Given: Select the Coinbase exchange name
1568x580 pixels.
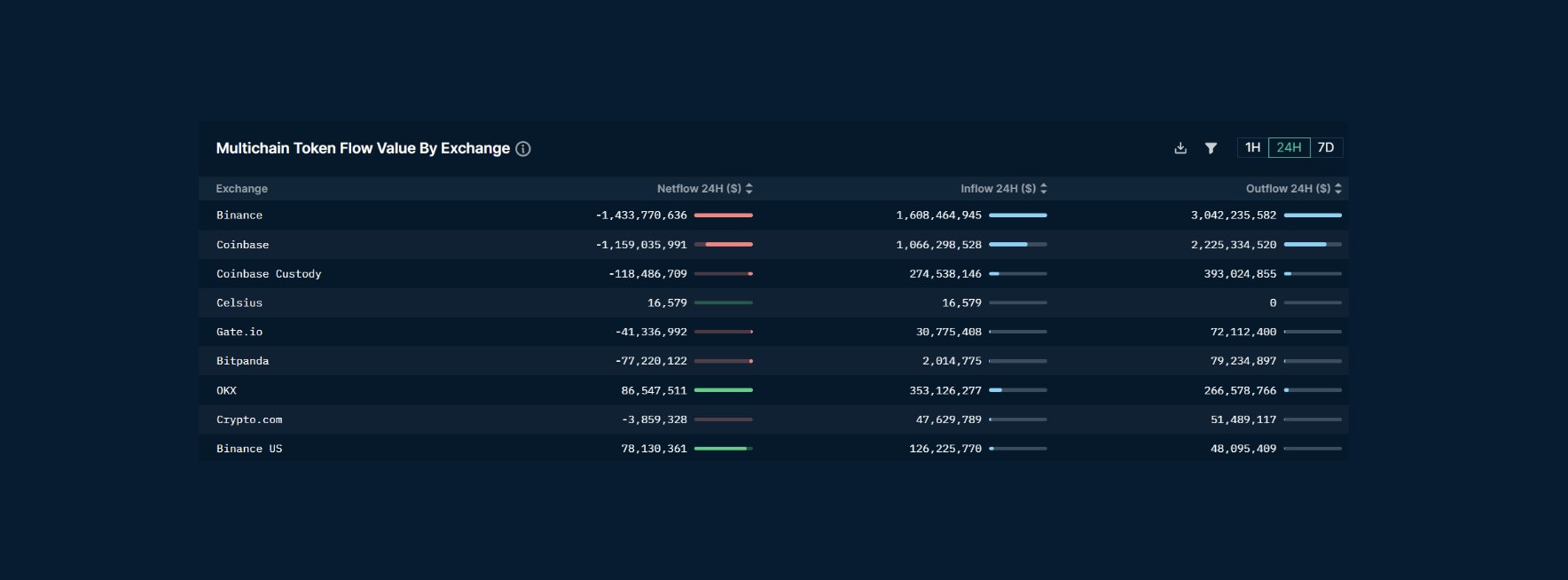Looking at the screenshot, I should 242,245.
